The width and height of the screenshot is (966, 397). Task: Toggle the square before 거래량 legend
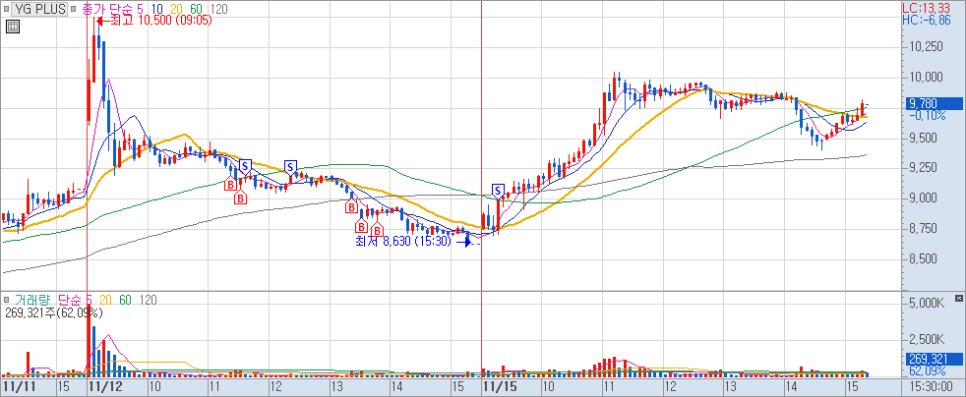coord(6,300)
